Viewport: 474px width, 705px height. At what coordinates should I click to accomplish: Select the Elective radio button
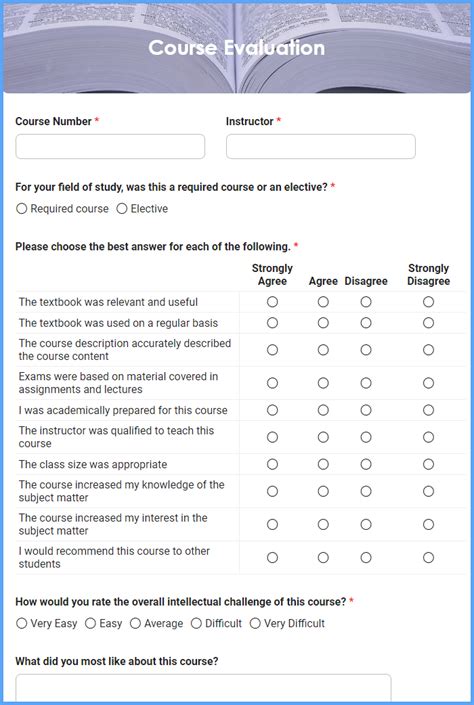122,209
